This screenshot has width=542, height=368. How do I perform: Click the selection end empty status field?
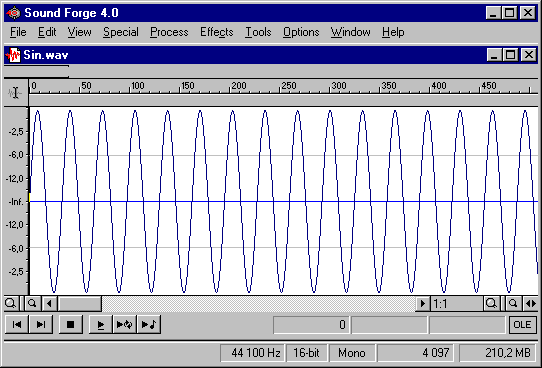click(x=390, y=325)
